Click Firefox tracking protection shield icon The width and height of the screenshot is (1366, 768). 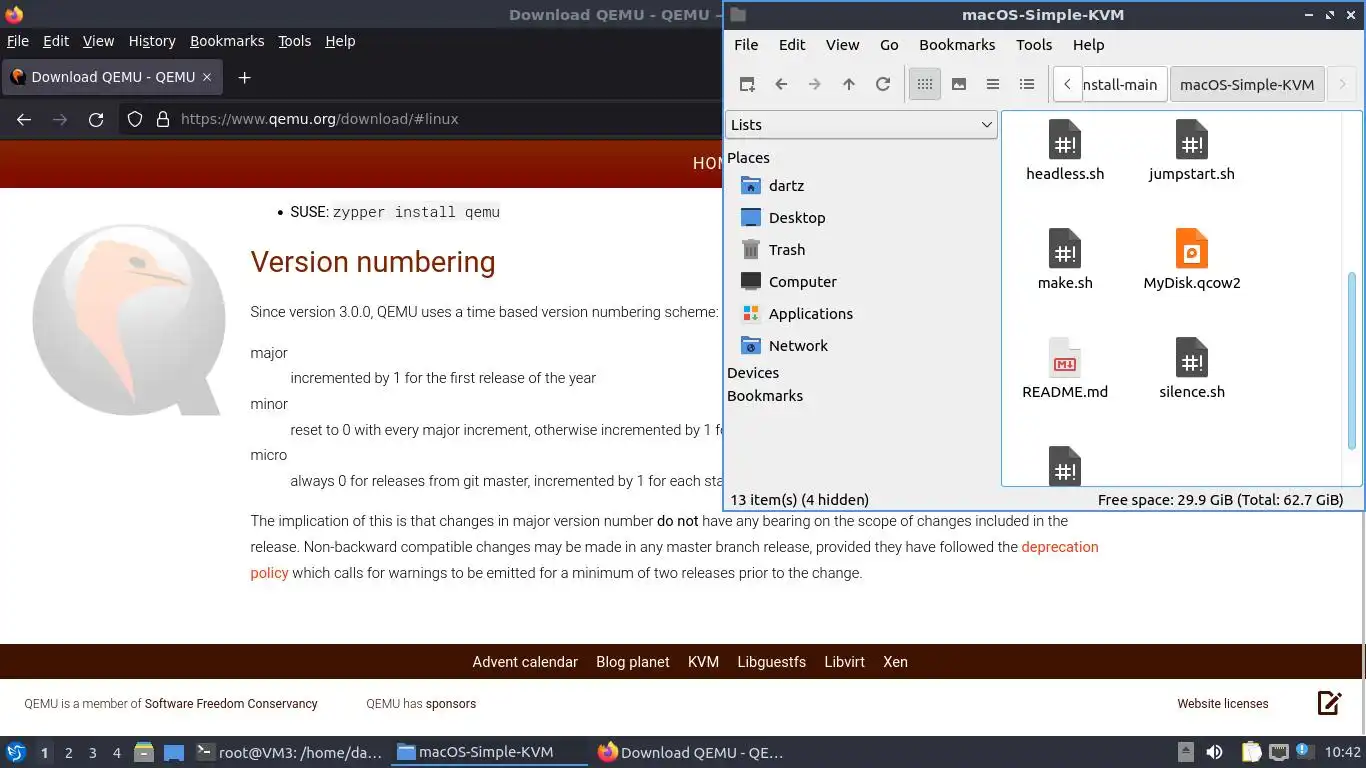135,119
